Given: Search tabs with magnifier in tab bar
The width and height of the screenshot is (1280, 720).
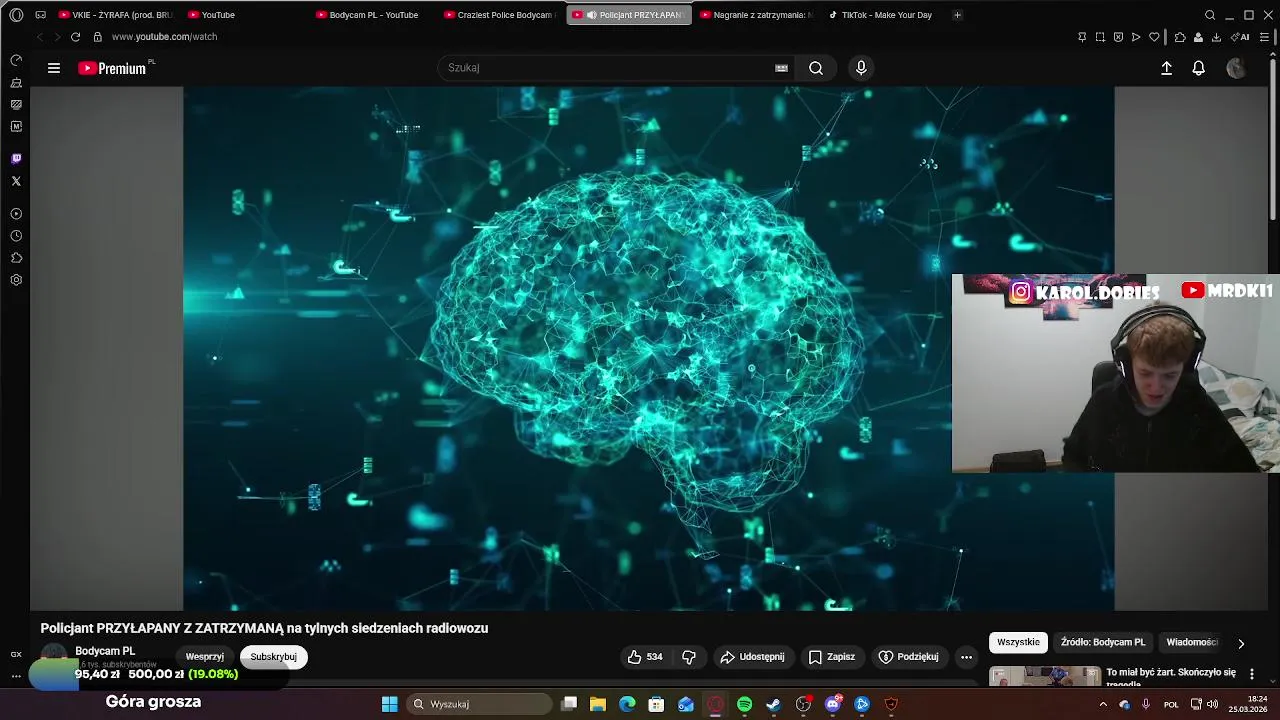Looking at the screenshot, I should (x=1210, y=15).
